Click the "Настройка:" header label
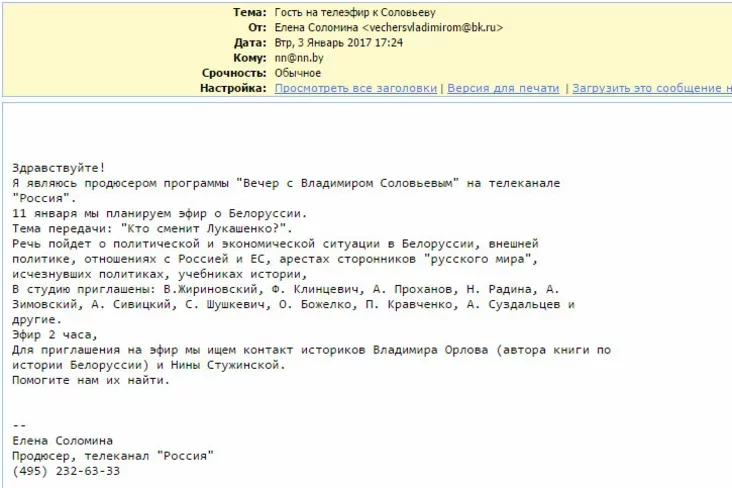 click(233, 88)
